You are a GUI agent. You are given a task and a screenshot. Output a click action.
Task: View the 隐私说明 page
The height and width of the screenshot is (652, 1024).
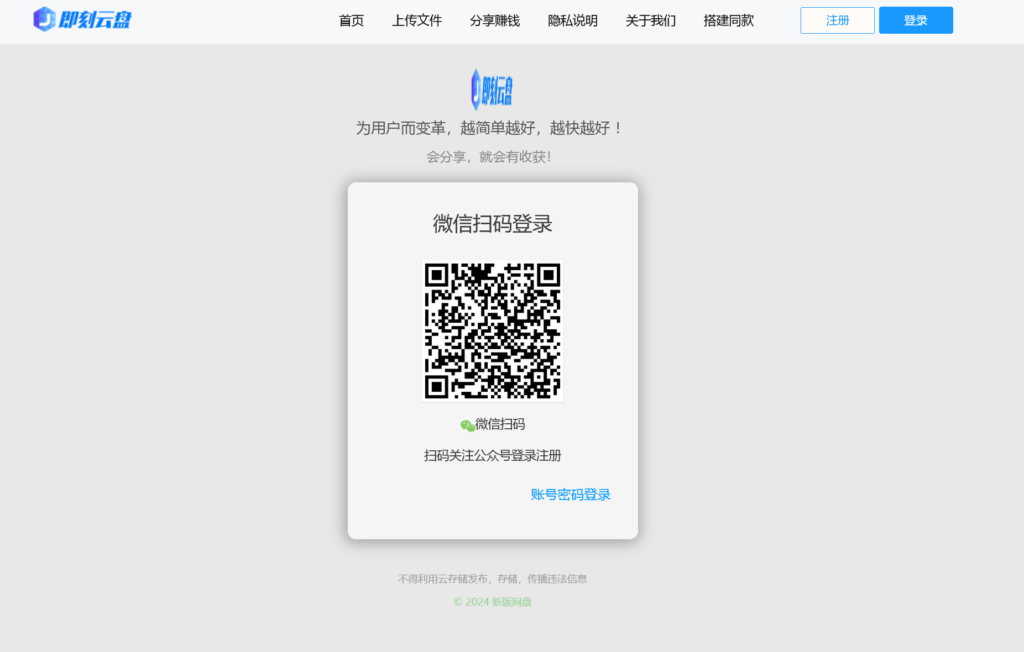[x=573, y=21]
